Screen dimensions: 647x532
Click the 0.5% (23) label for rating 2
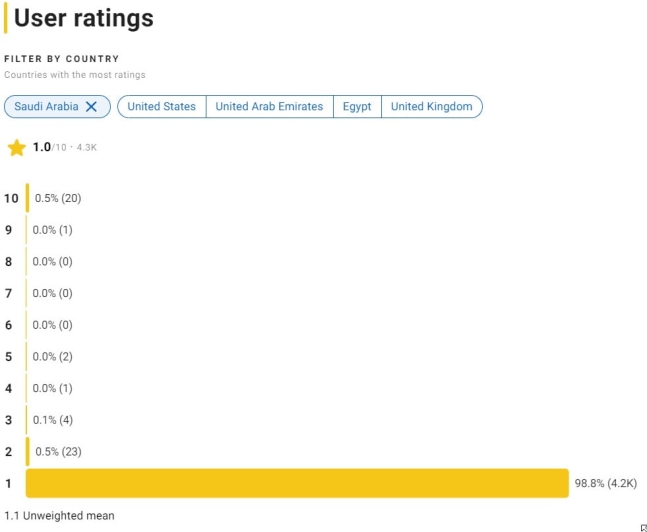tap(58, 451)
